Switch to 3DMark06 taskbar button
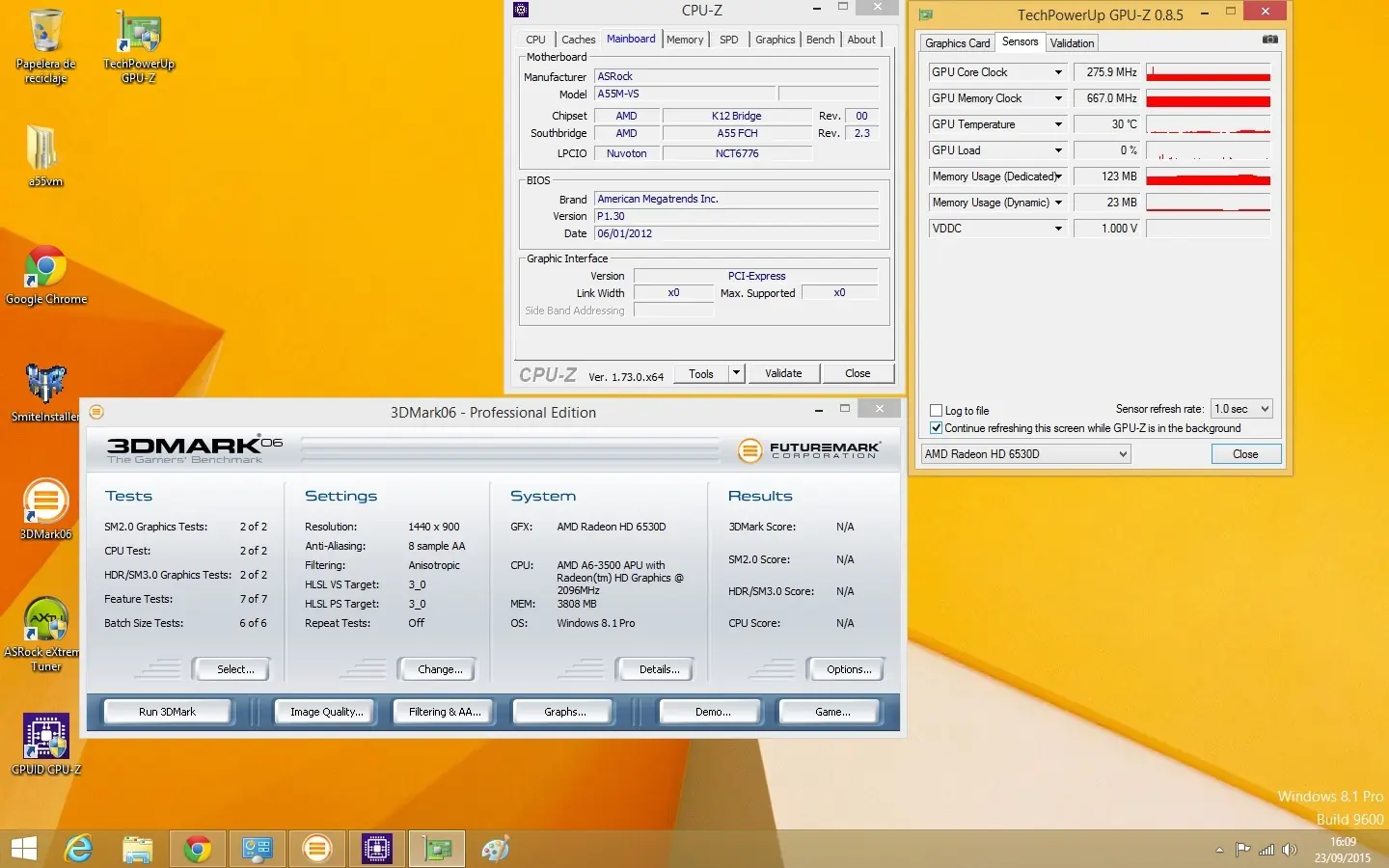 pos(317,849)
